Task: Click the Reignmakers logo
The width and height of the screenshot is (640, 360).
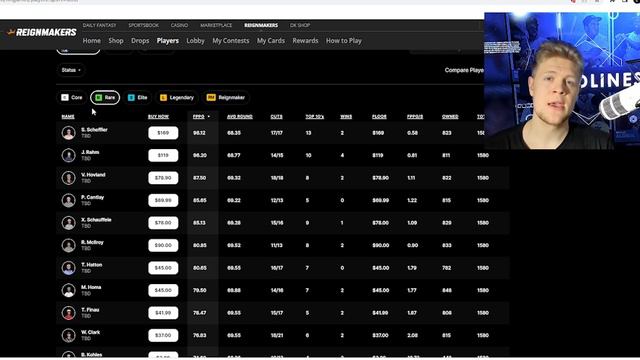Action: point(42,32)
